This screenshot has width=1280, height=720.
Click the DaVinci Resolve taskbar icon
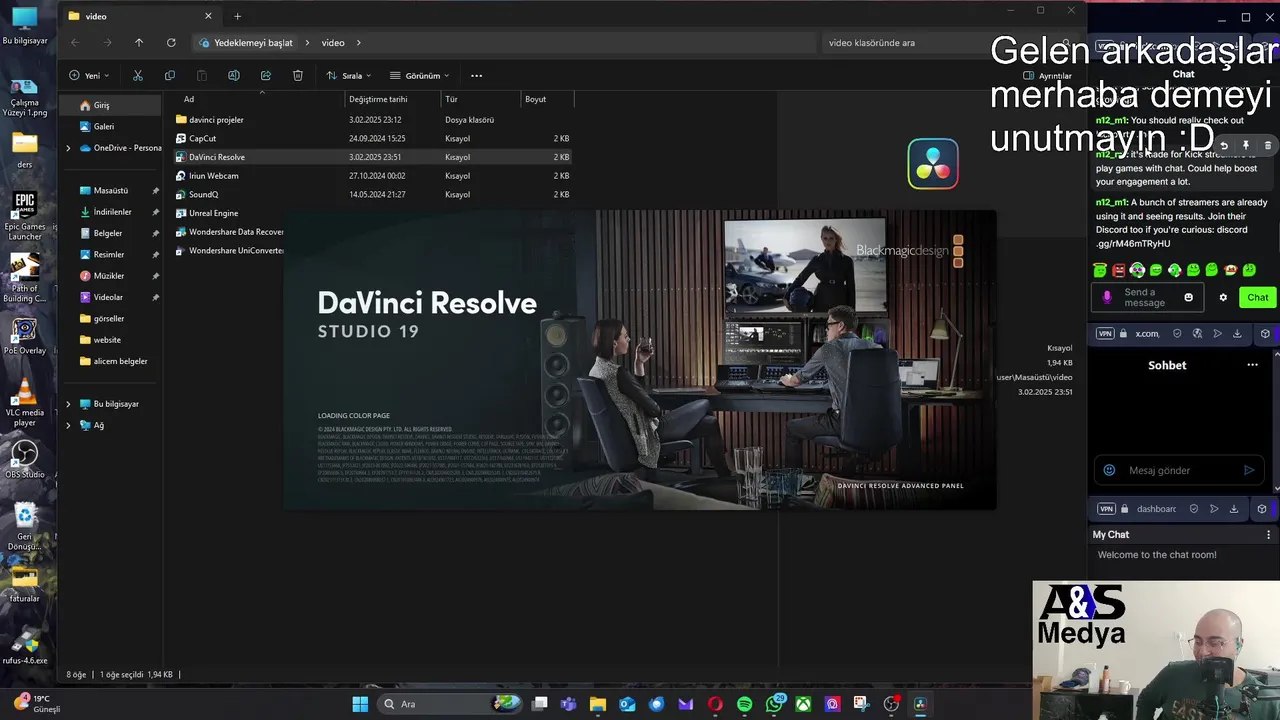(920, 704)
